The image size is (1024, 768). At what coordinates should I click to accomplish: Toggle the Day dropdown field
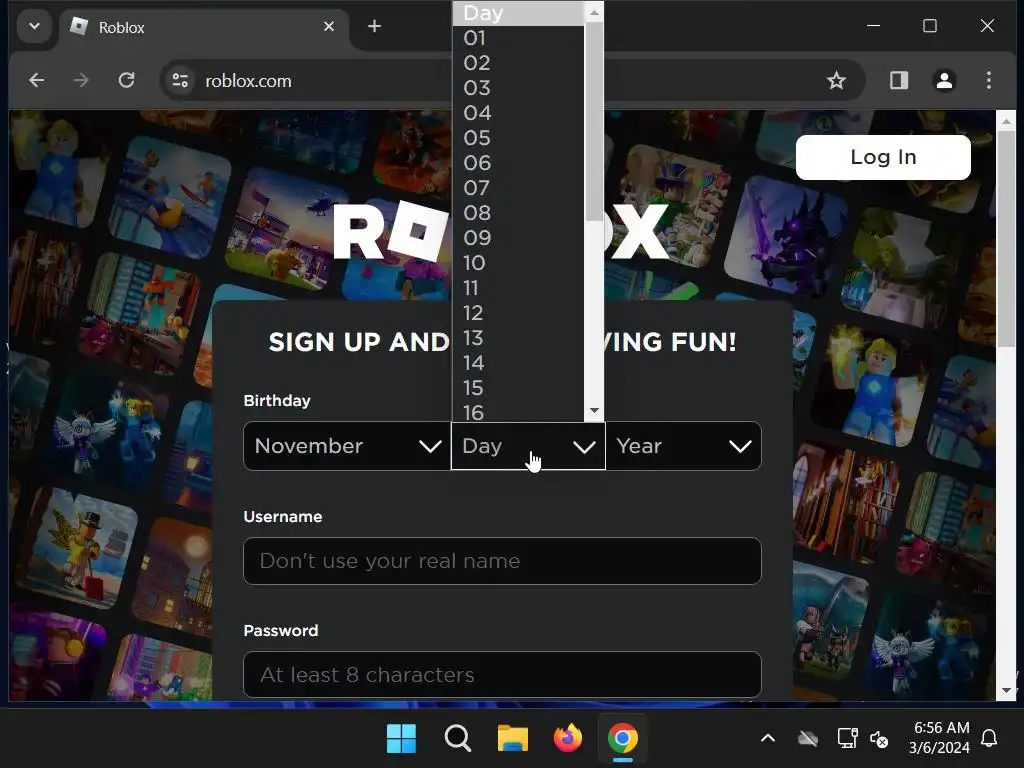528,446
